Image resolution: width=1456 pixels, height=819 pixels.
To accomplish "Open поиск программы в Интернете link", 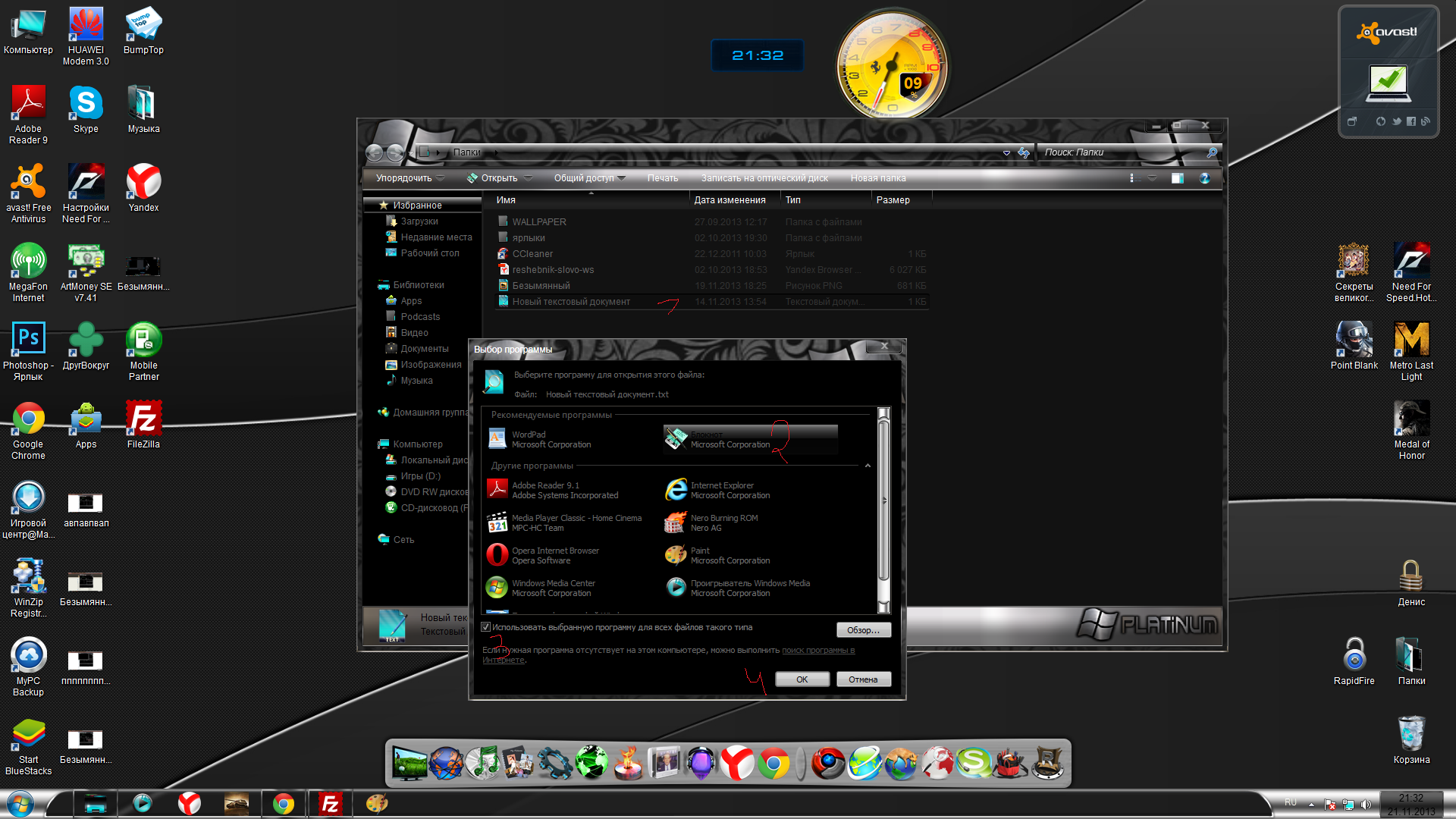I will pos(818,651).
